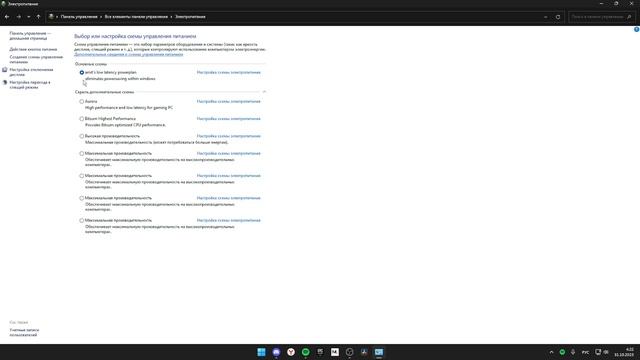Image resolution: width=640 pixels, height=360 pixels.
Task: Open the Windows Start menu
Action: tap(261, 352)
